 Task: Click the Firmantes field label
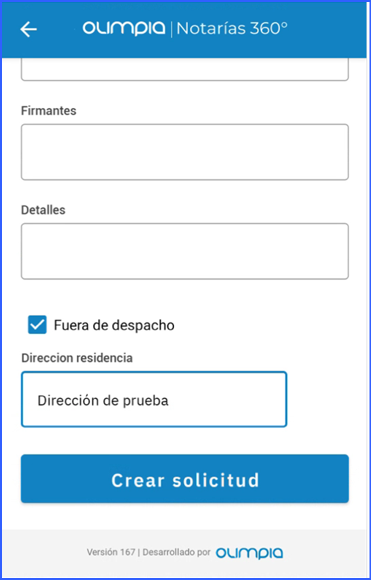[48, 111]
